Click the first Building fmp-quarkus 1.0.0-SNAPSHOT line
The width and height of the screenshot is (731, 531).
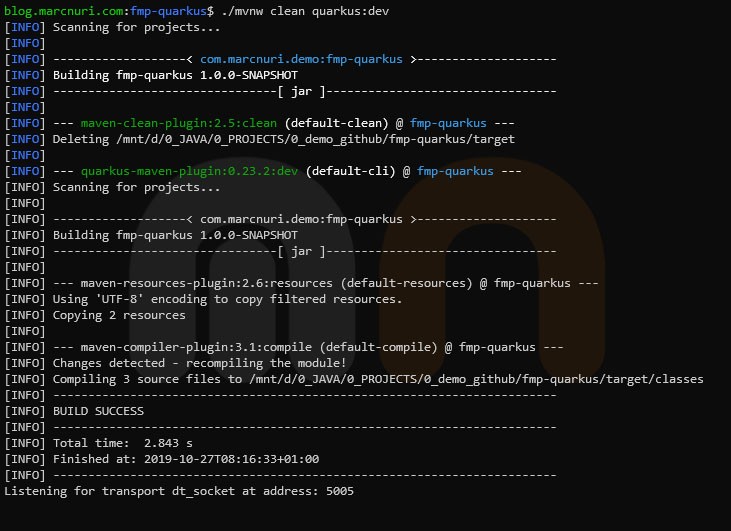[151, 75]
